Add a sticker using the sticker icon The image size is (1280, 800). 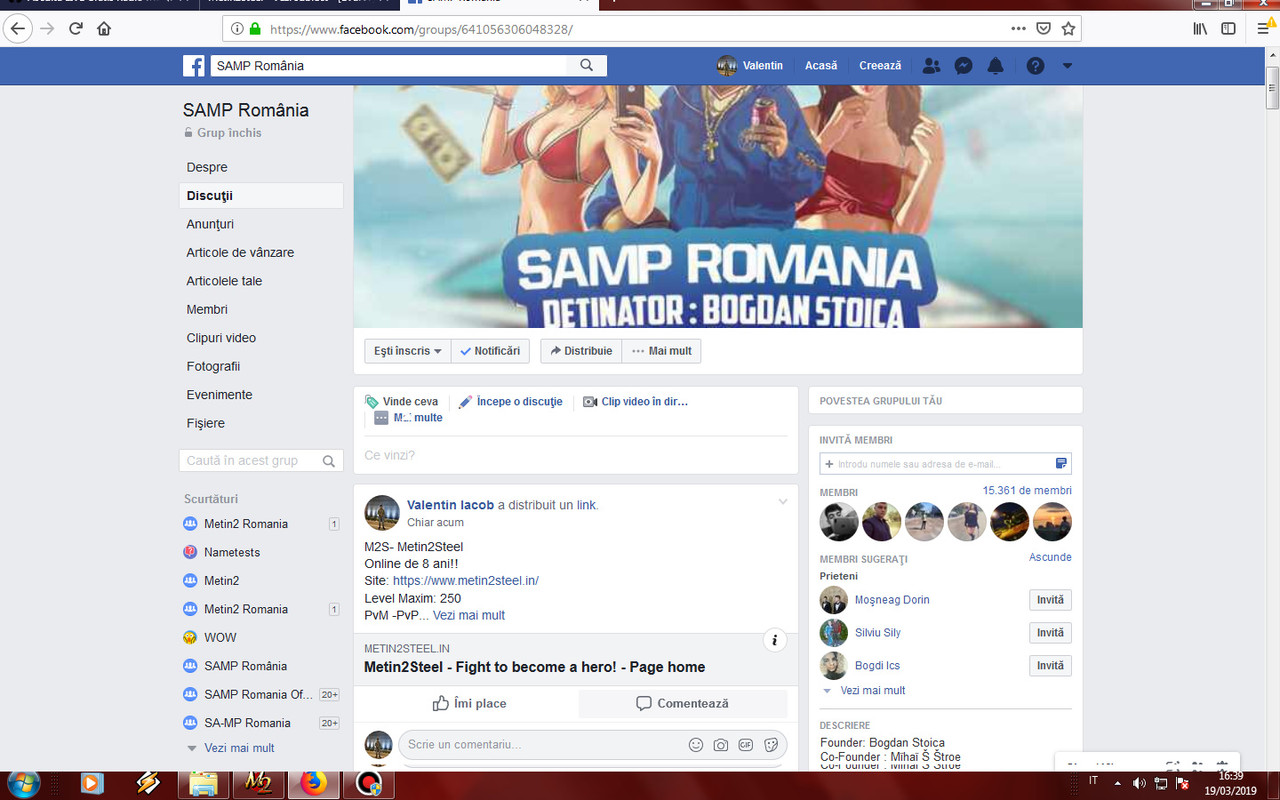click(770, 745)
